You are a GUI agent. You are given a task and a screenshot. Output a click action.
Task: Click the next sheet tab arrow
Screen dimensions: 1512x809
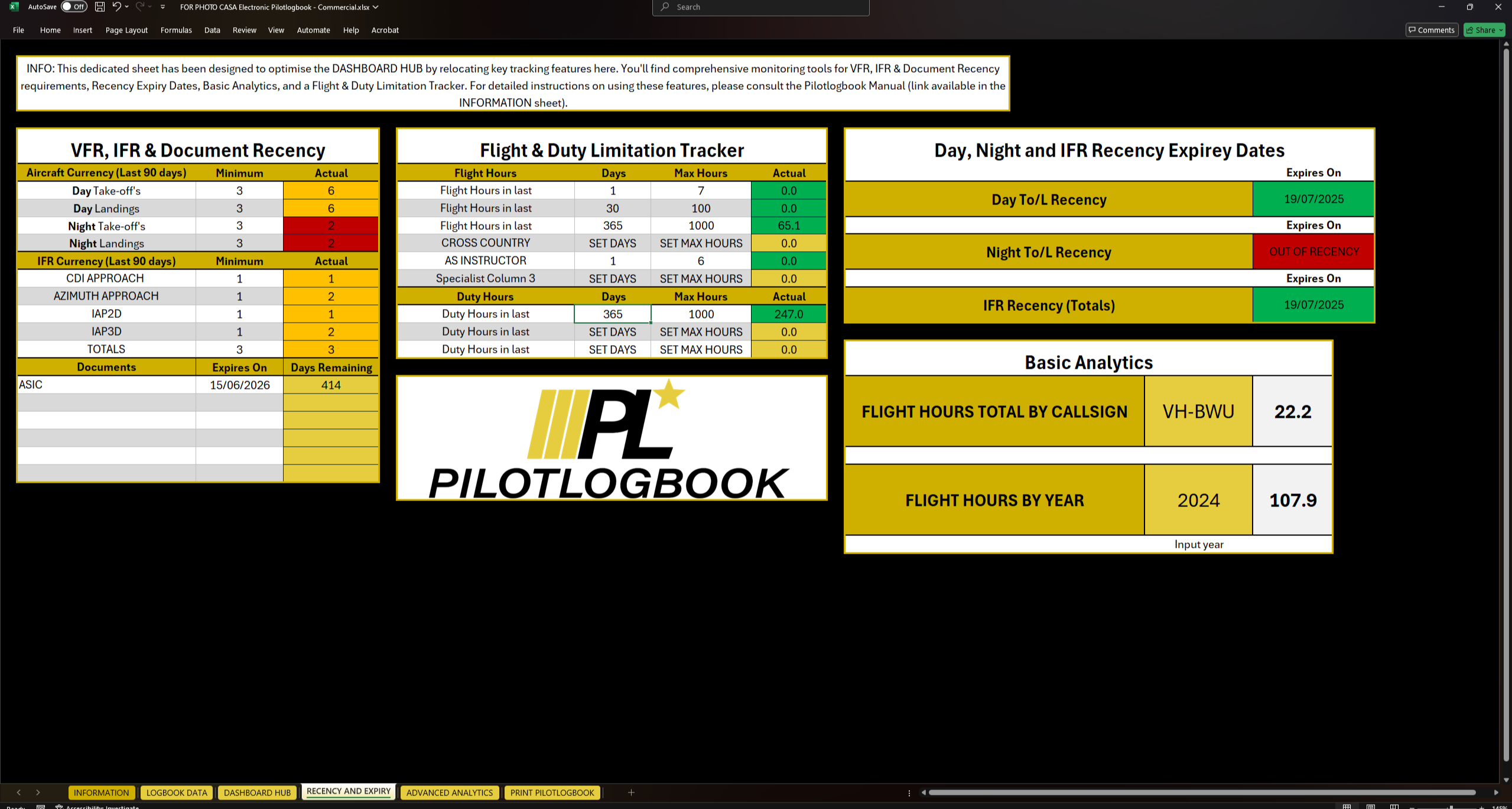click(x=38, y=792)
